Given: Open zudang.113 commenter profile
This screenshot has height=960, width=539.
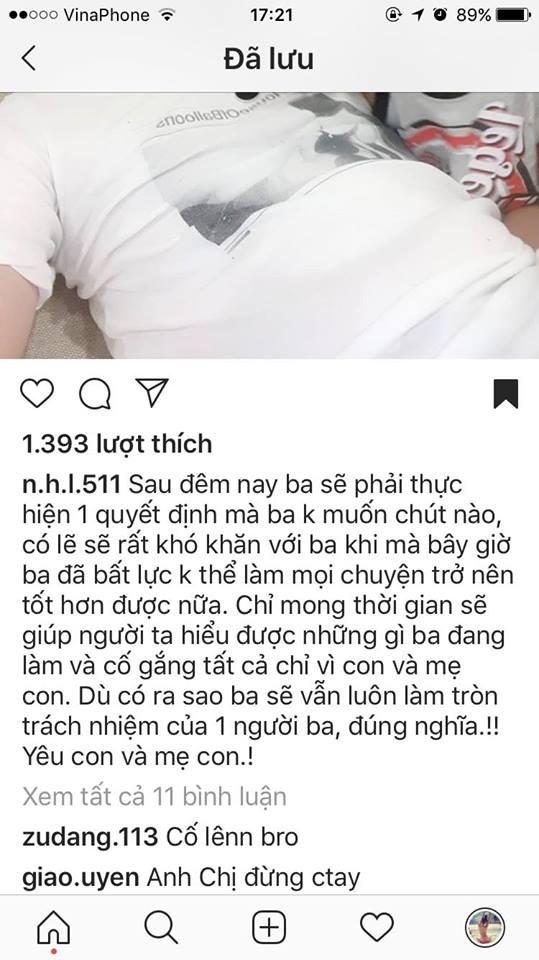Looking at the screenshot, I should point(90,837).
